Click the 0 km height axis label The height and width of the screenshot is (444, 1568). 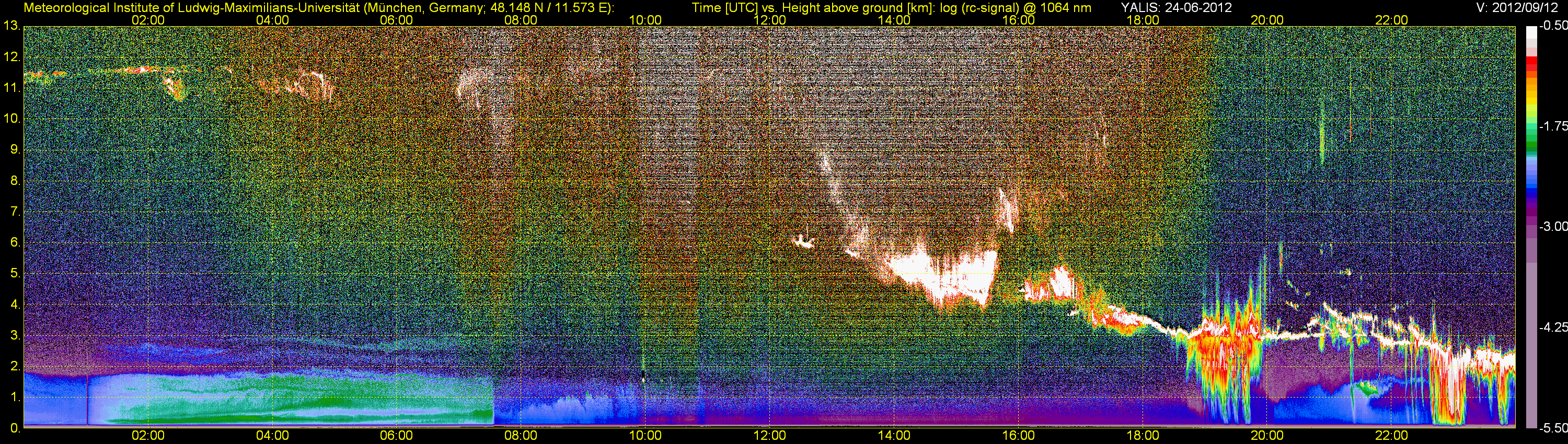point(15,428)
